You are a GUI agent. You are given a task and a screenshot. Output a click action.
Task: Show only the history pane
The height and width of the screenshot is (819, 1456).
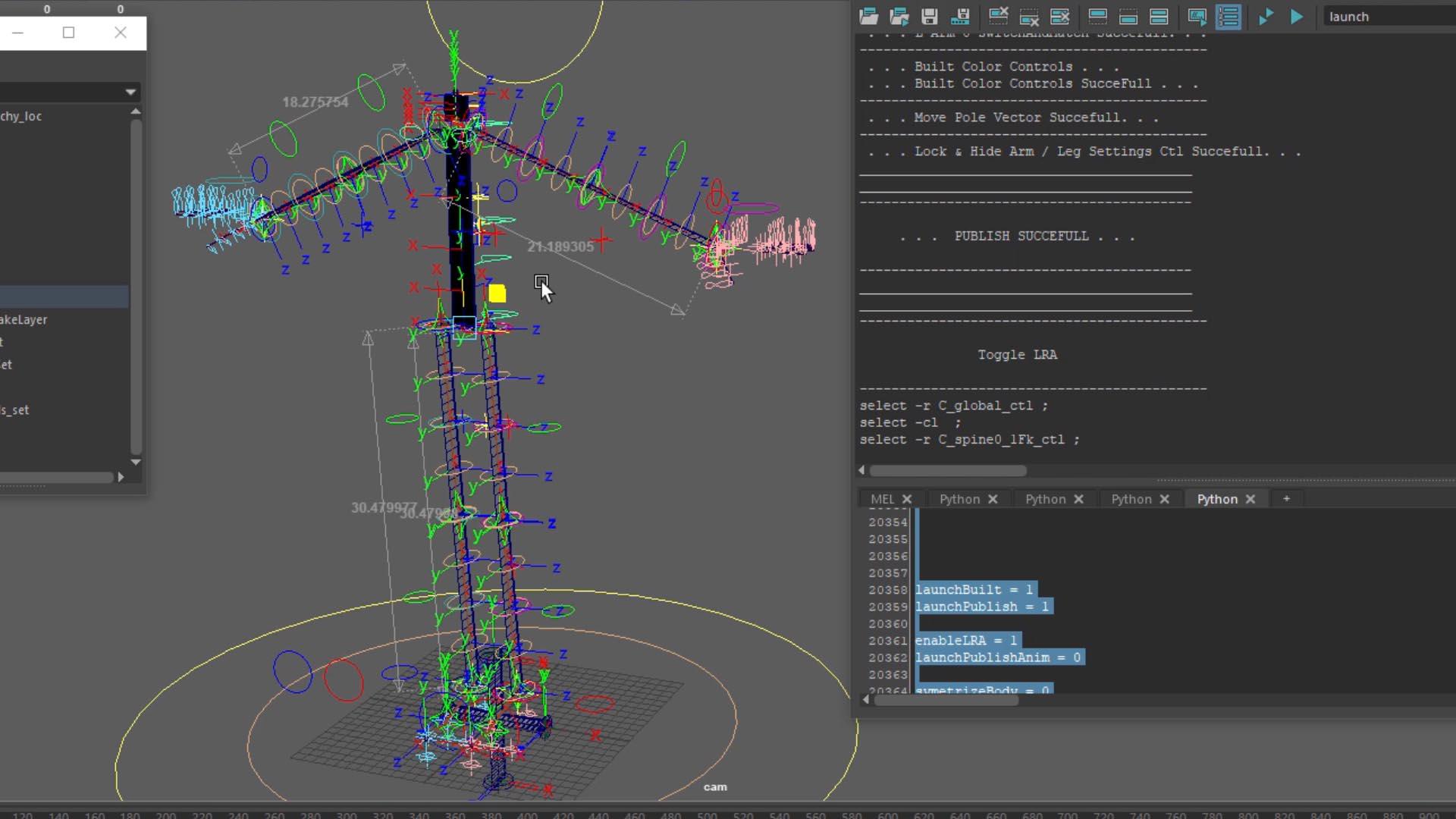[x=1097, y=17]
